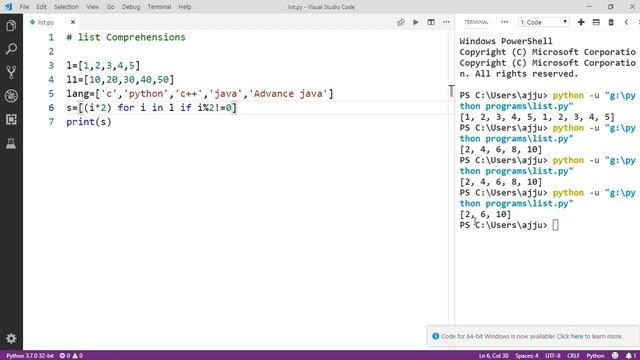Show errors and warnings count
The width and height of the screenshot is (640, 360).
[71, 356]
